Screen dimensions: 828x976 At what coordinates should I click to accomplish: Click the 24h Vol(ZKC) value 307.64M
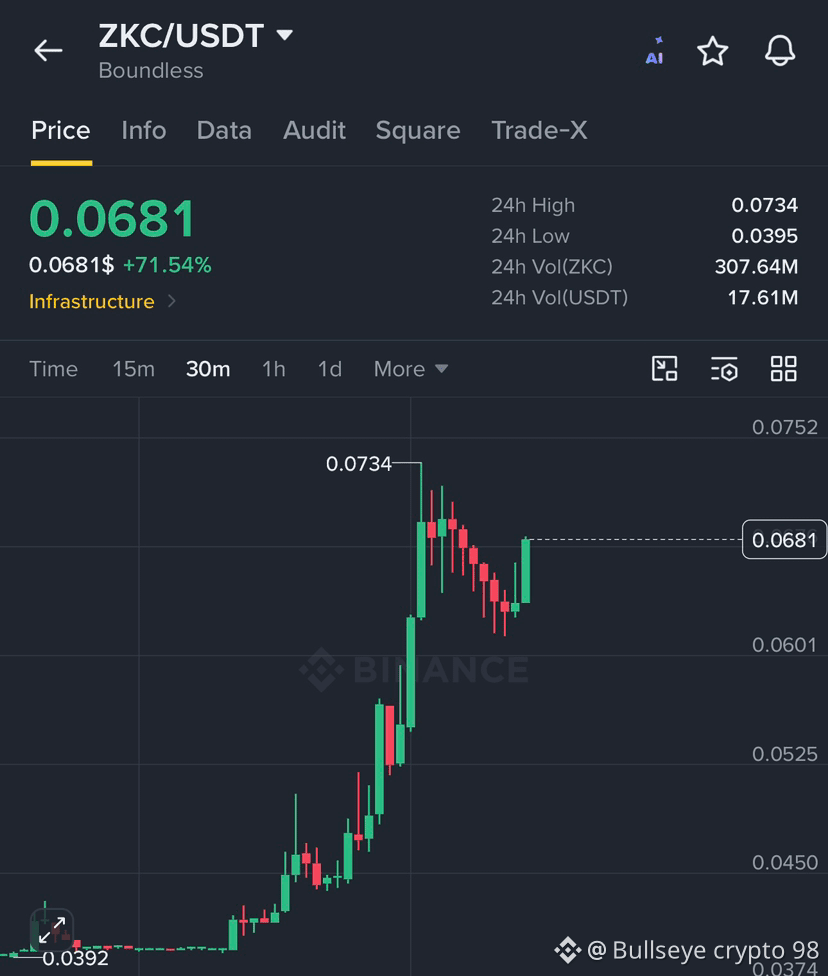pyautogui.click(x=756, y=266)
